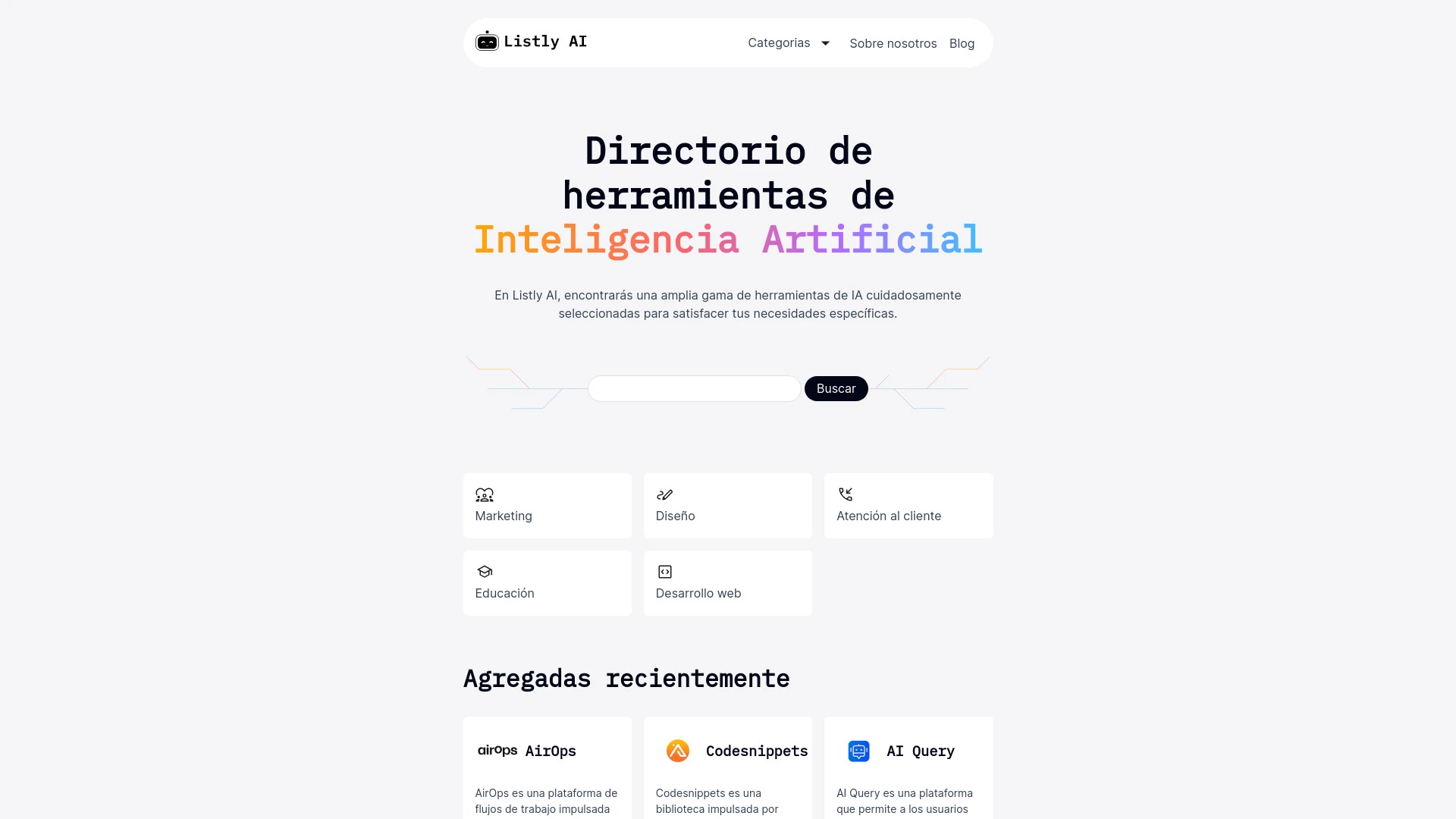Click the Diseño category icon
The height and width of the screenshot is (819, 1456).
coord(665,494)
